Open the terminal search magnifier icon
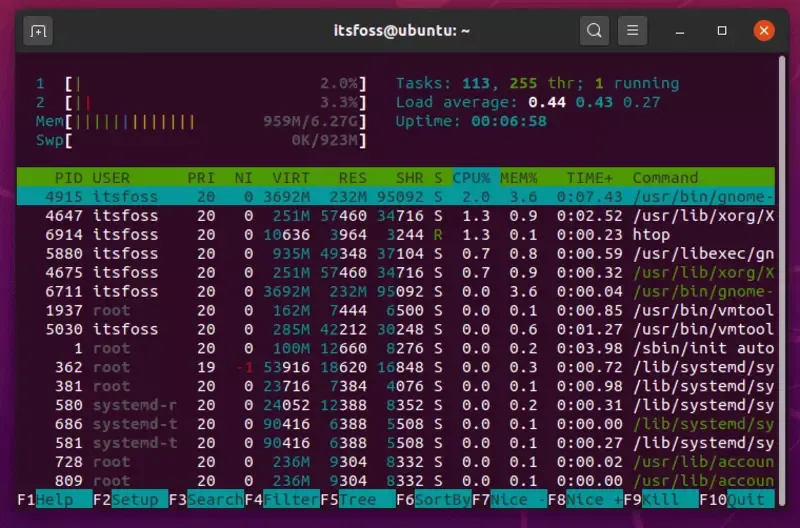 pyautogui.click(x=594, y=31)
